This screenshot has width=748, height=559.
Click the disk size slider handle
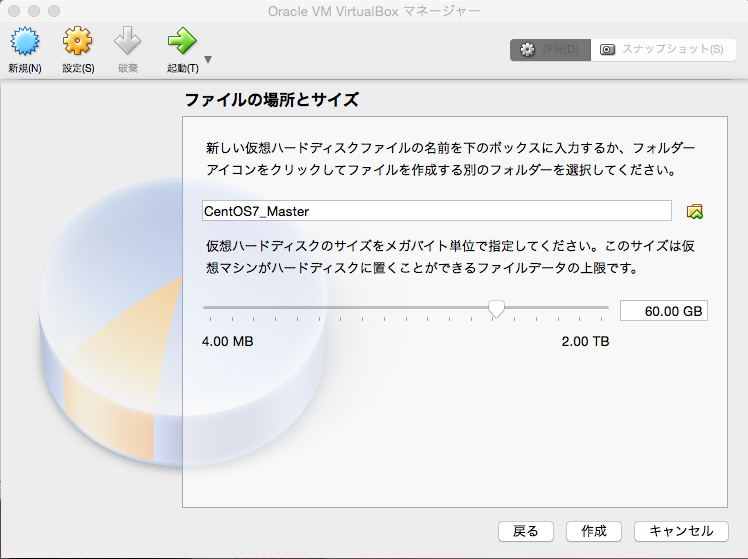(496, 309)
